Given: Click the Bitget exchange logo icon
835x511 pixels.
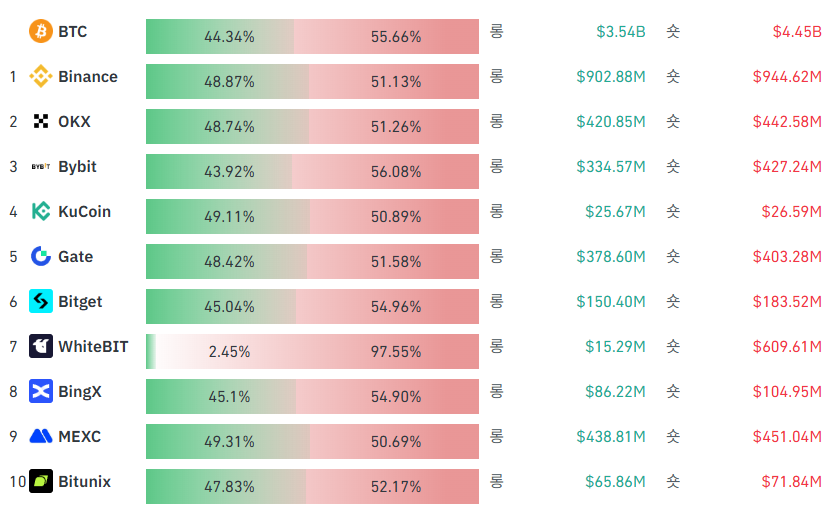Looking at the screenshot, I should [x=41, y=302].
